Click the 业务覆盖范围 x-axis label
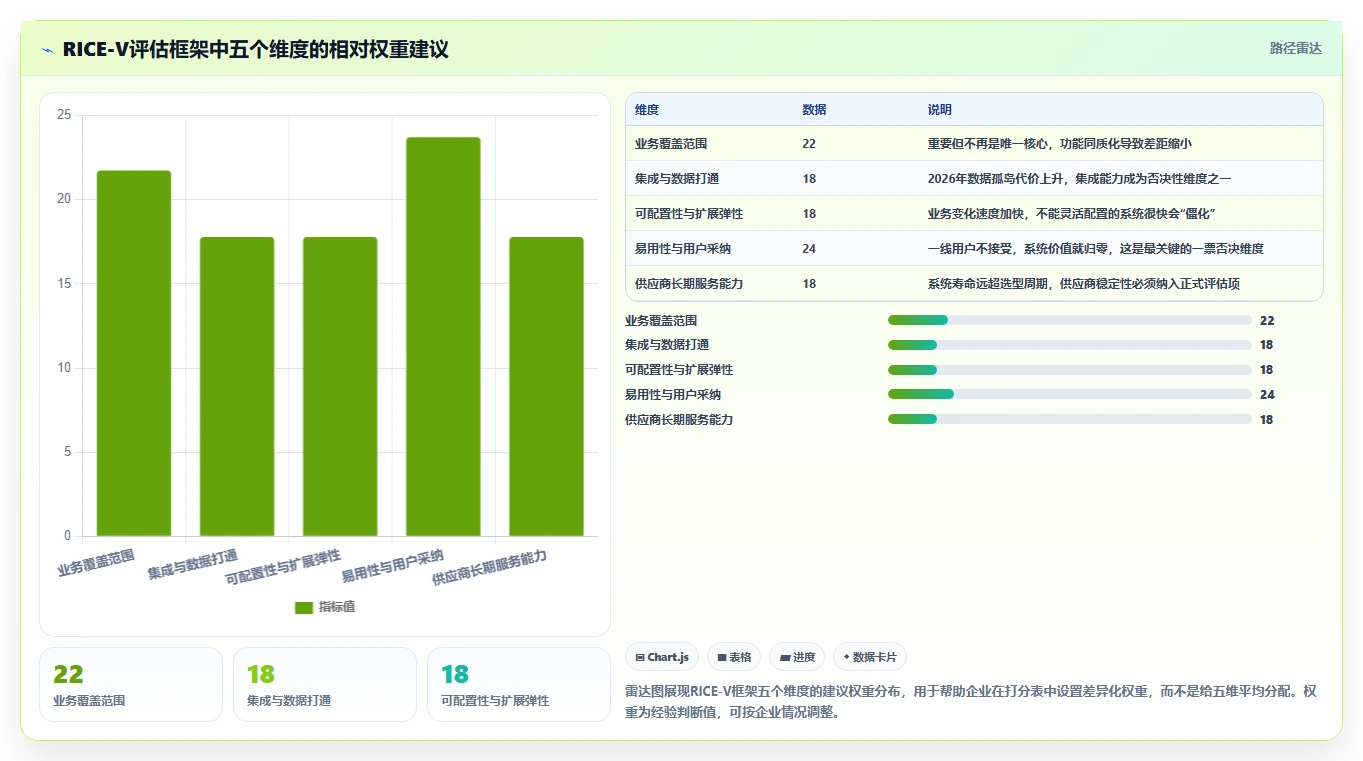This screenshot has height=761, width=1363. 96,562
